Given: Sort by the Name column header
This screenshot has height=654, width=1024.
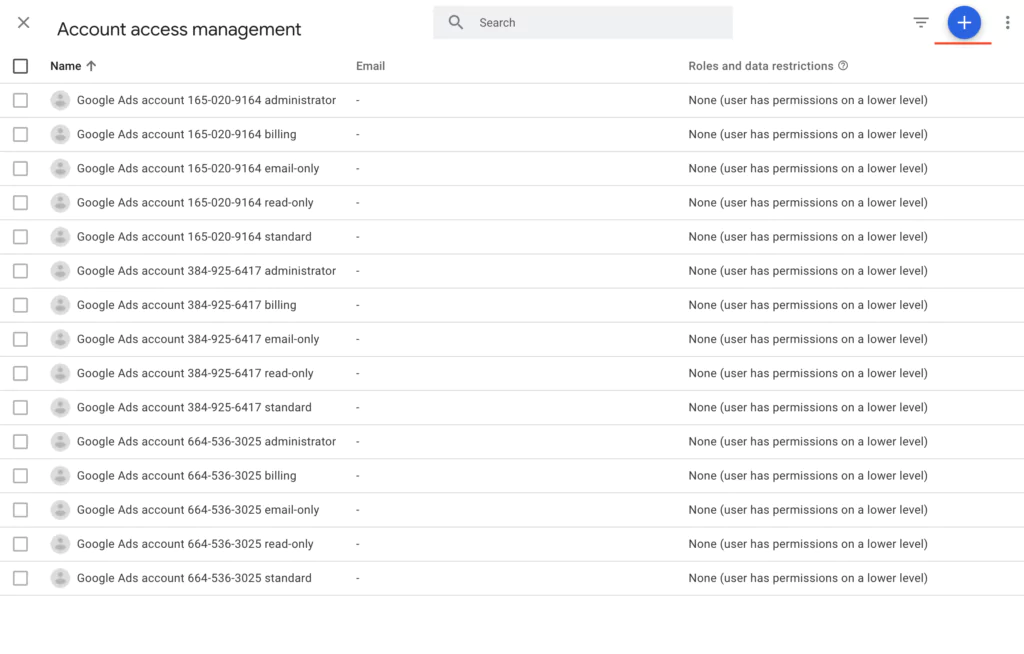Looking at the screenshot, I should [x=65, y=66].
